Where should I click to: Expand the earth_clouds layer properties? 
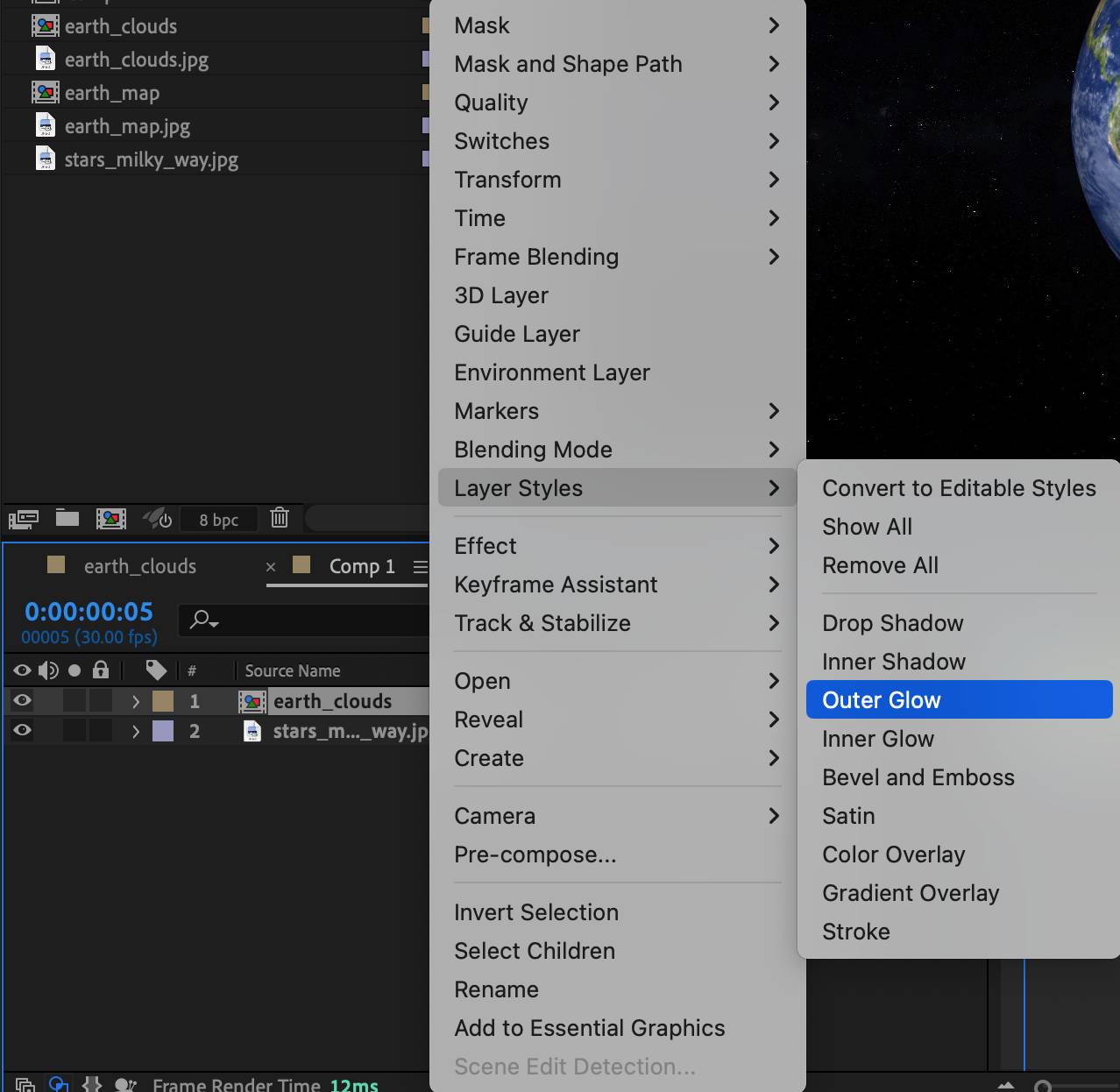click(136, 701)
